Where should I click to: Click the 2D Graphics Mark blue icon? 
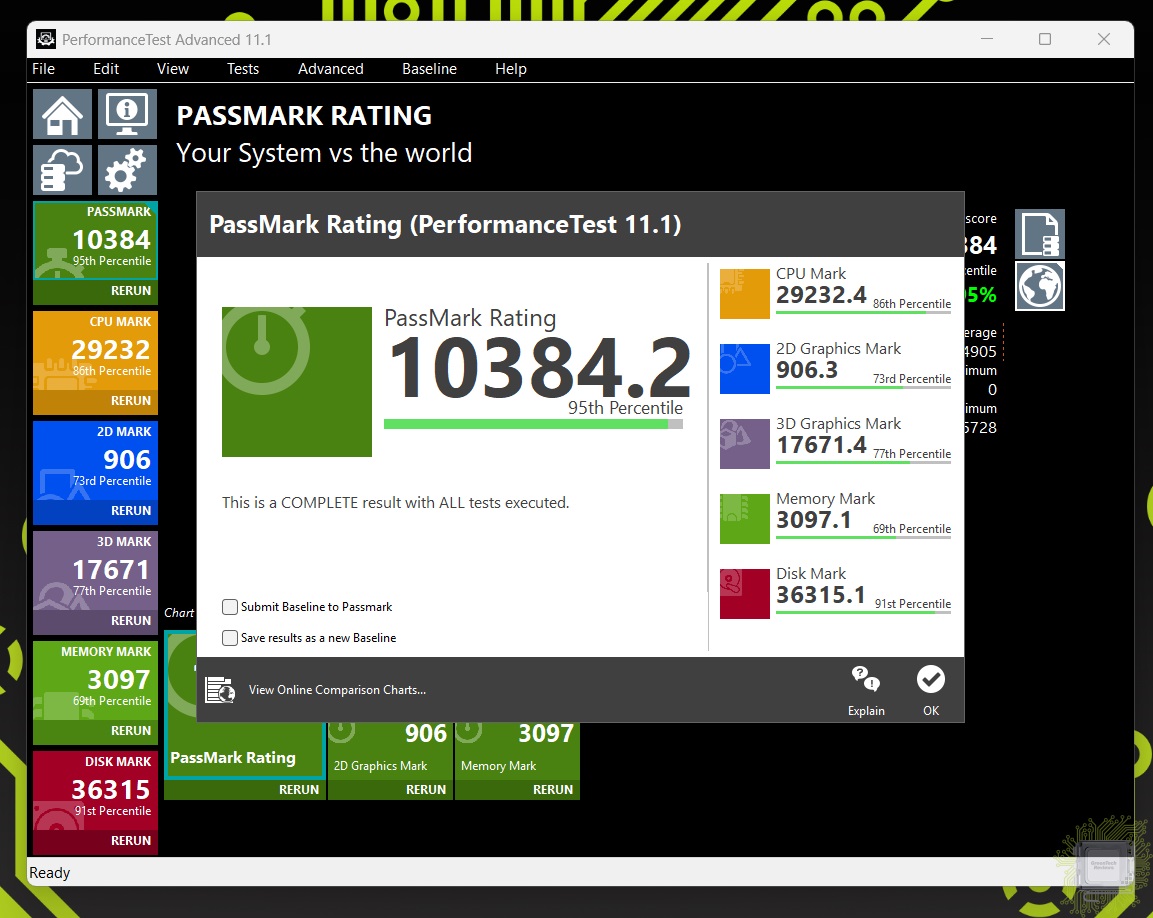pyautogui.click(x=744, y=369)
